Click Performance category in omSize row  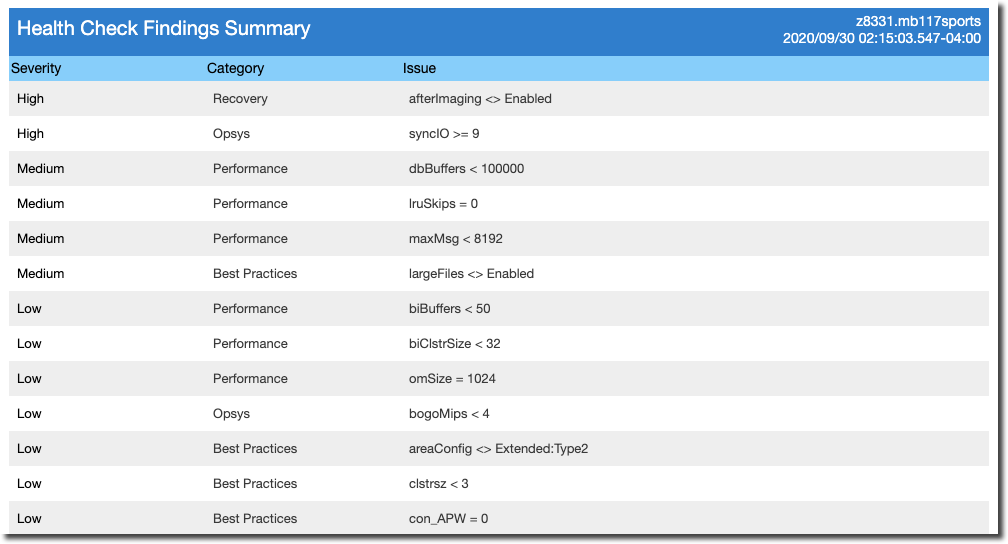point(250,379)
